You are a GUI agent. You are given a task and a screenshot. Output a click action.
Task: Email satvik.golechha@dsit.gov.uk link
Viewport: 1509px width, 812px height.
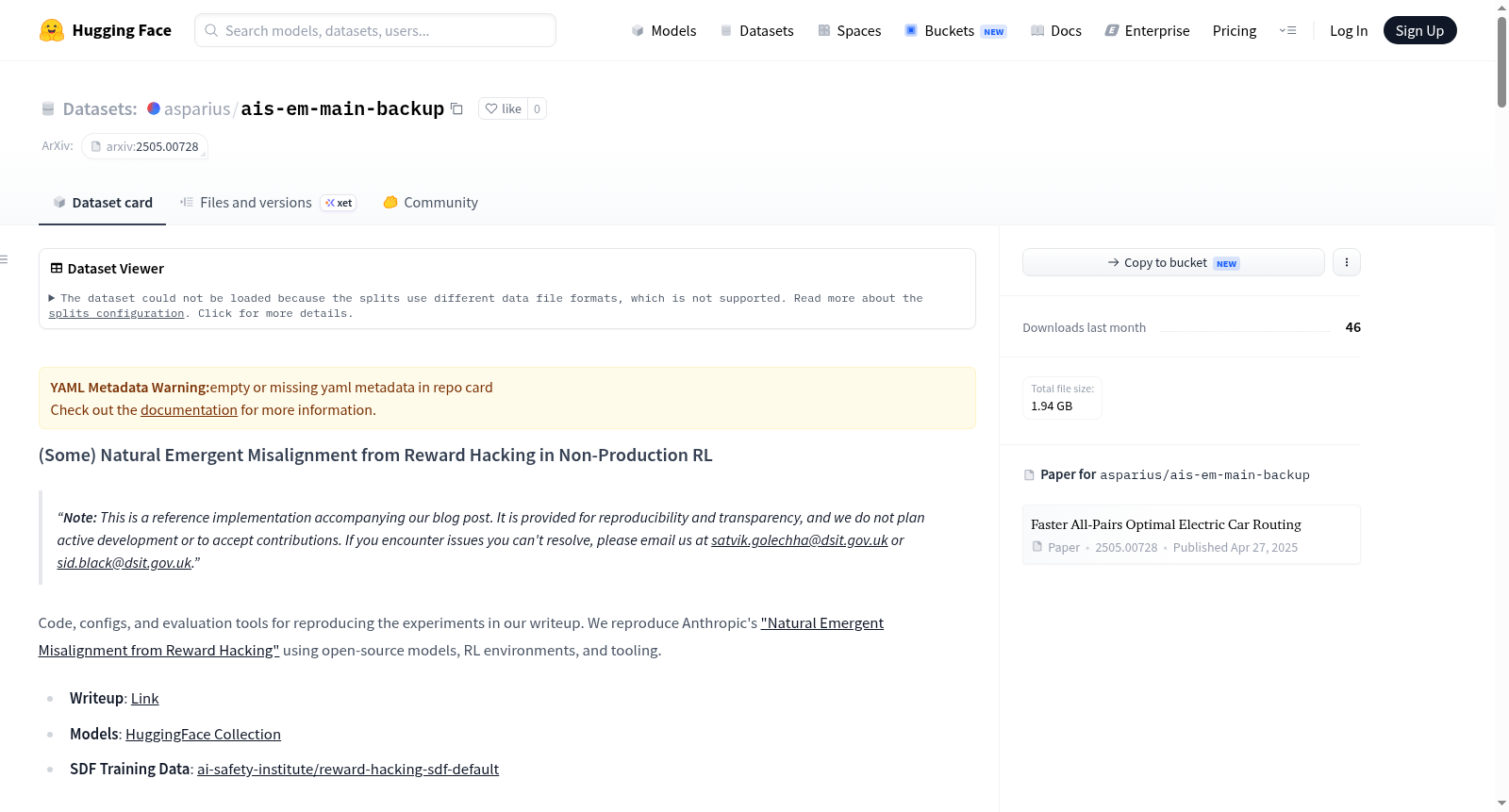[800, 540]
